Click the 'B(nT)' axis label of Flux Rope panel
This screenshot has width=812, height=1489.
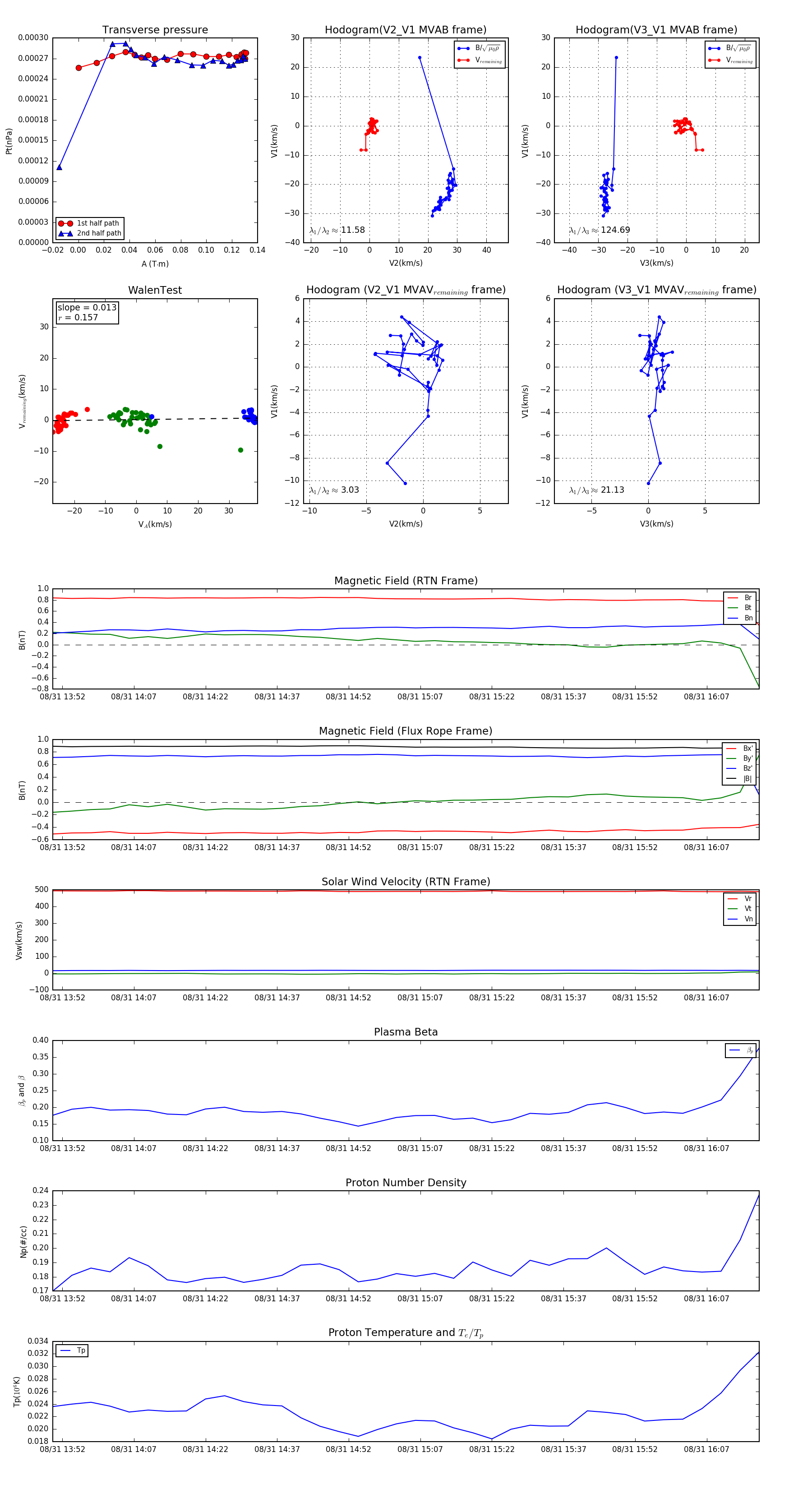click(x=22, y=790)
